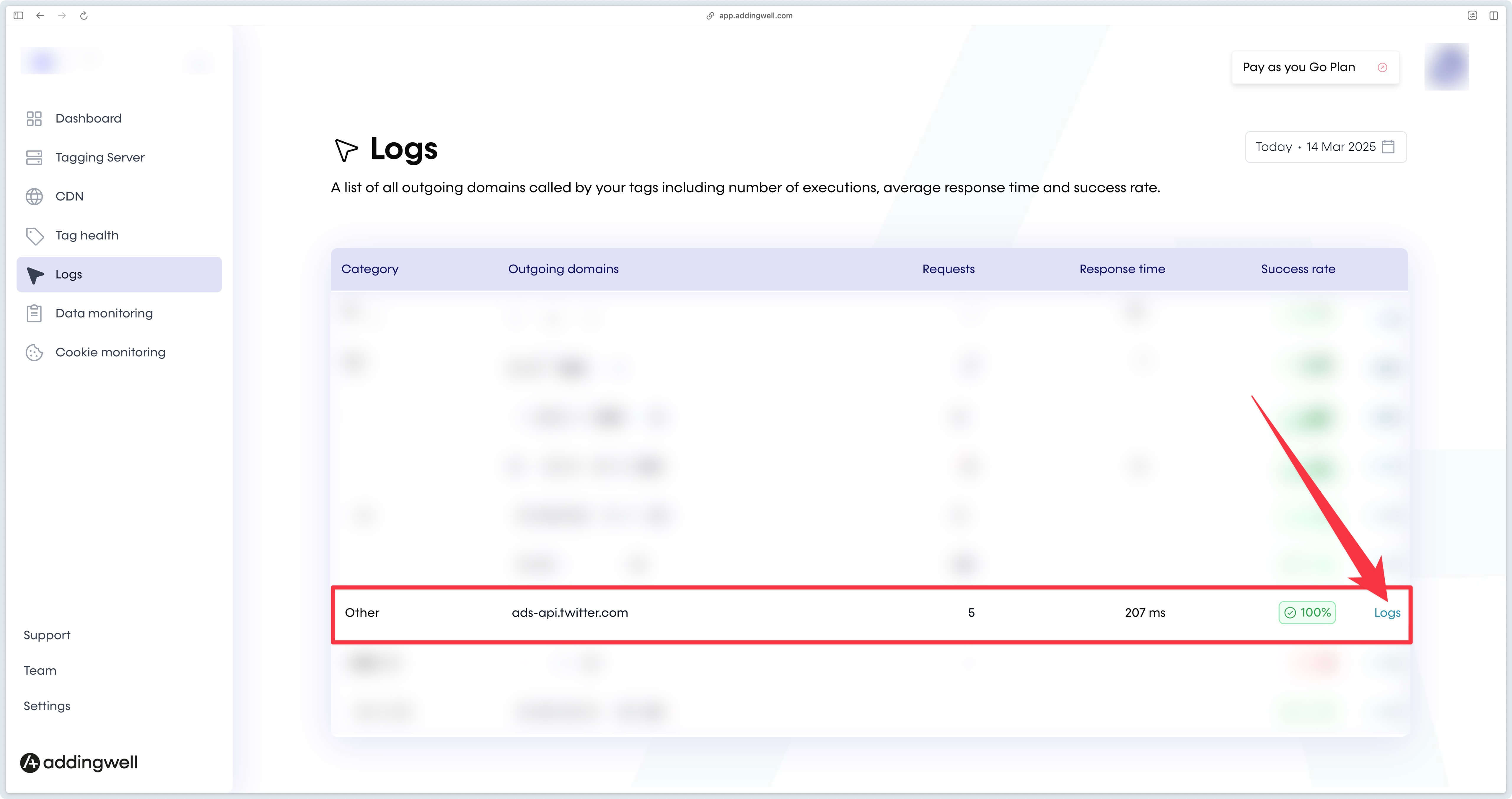Reload the page with refresh icon
This screenshot has height=799, width=1512.
pos(84,16)
